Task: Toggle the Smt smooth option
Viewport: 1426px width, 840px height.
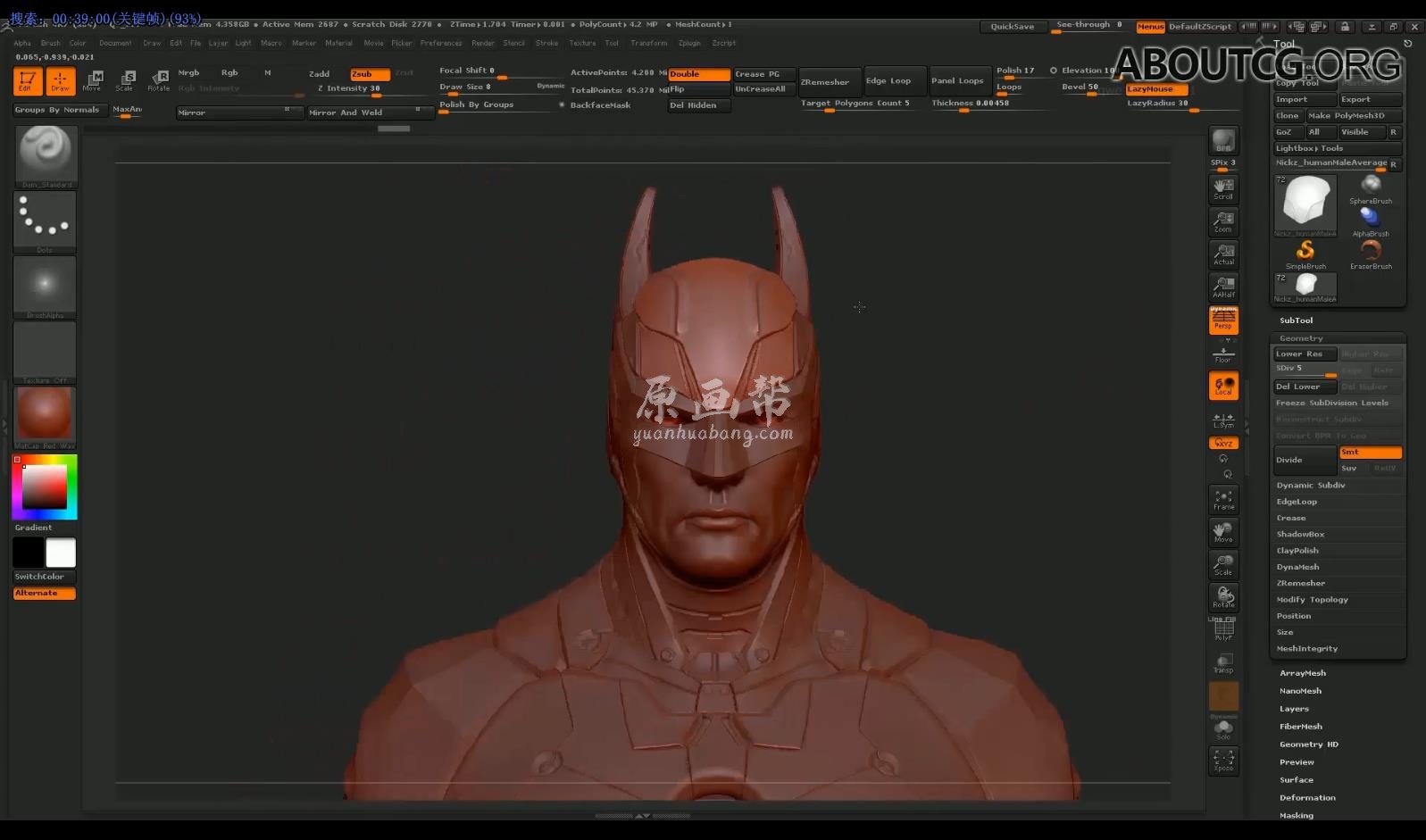Action: (x=1371, y=453)
